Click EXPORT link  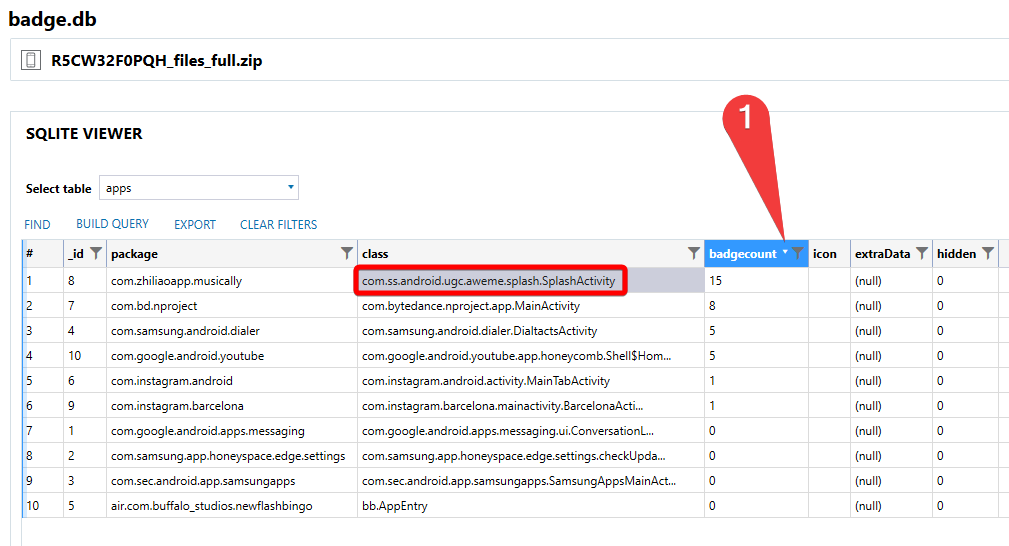[x=195, y=225]
